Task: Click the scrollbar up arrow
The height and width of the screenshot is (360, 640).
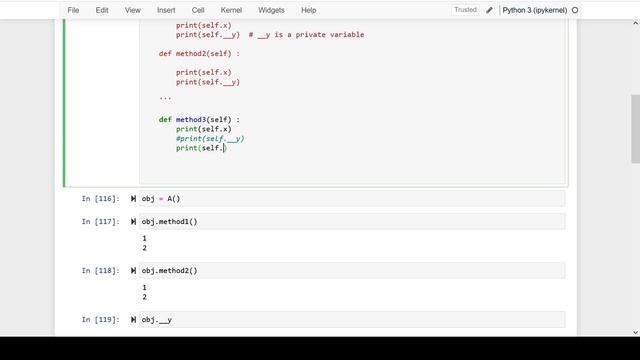Action: point(635,23)
